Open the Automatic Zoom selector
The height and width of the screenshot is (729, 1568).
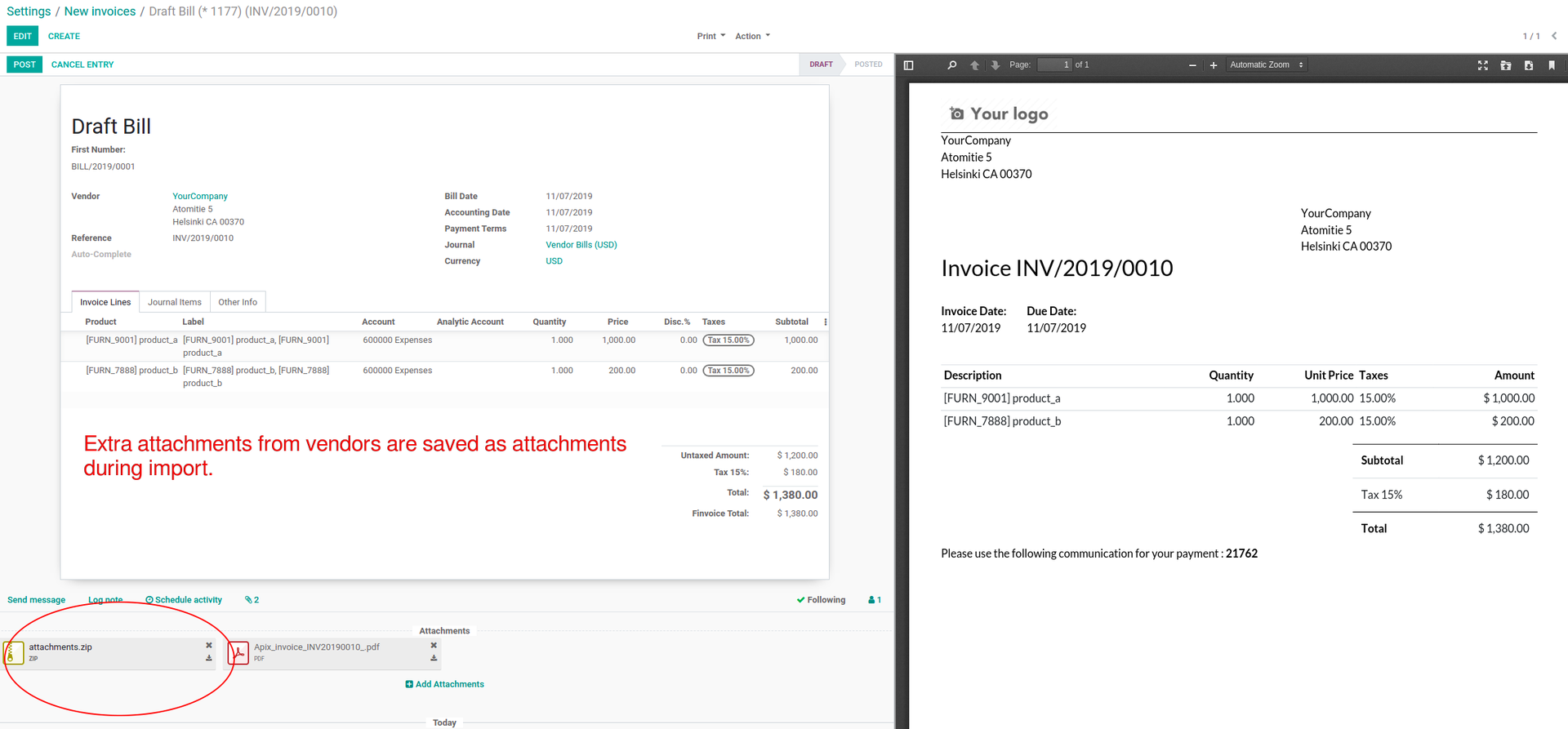pos(1267,65)
